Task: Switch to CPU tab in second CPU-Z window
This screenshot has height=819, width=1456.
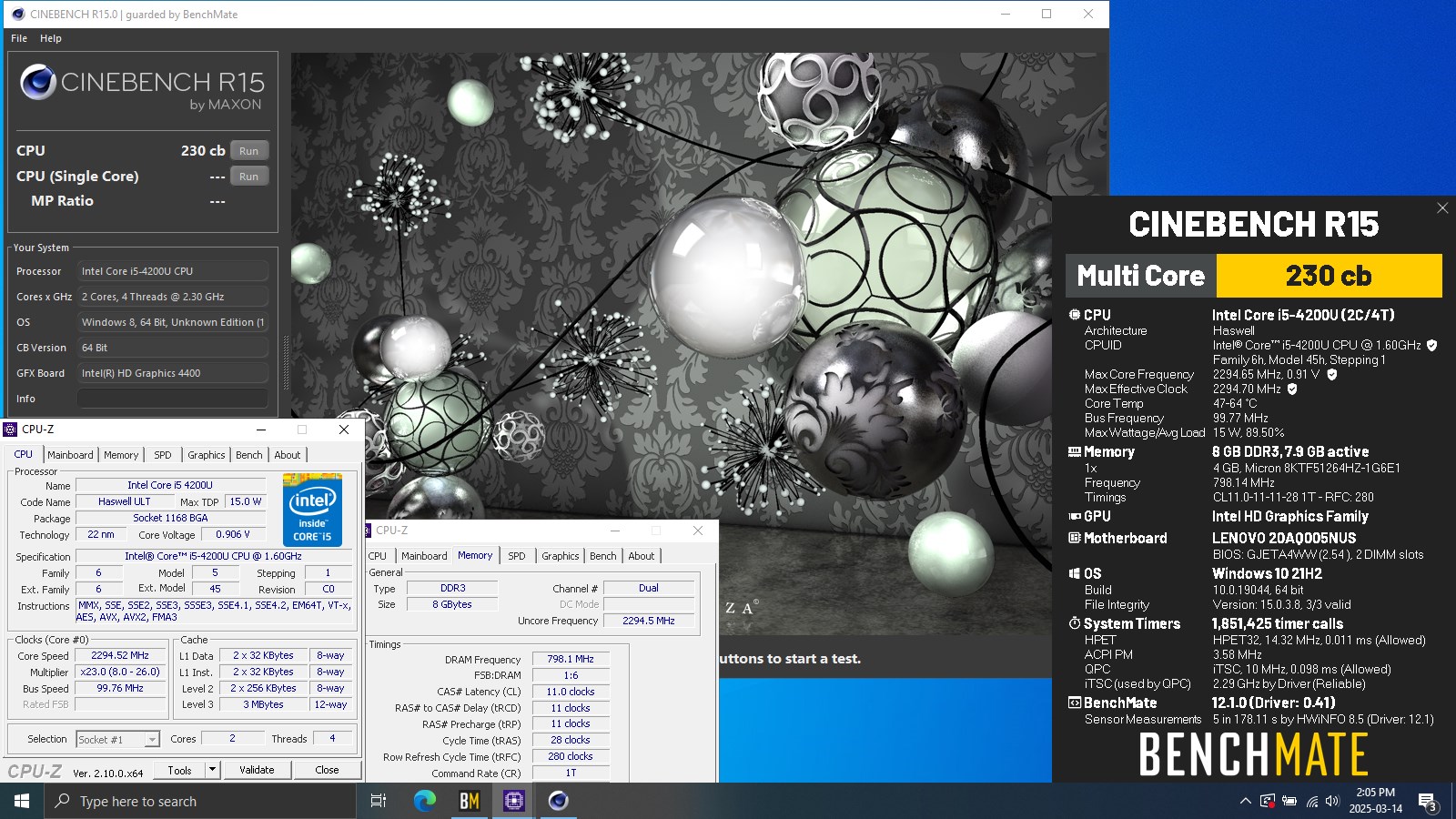Action: 378,556
